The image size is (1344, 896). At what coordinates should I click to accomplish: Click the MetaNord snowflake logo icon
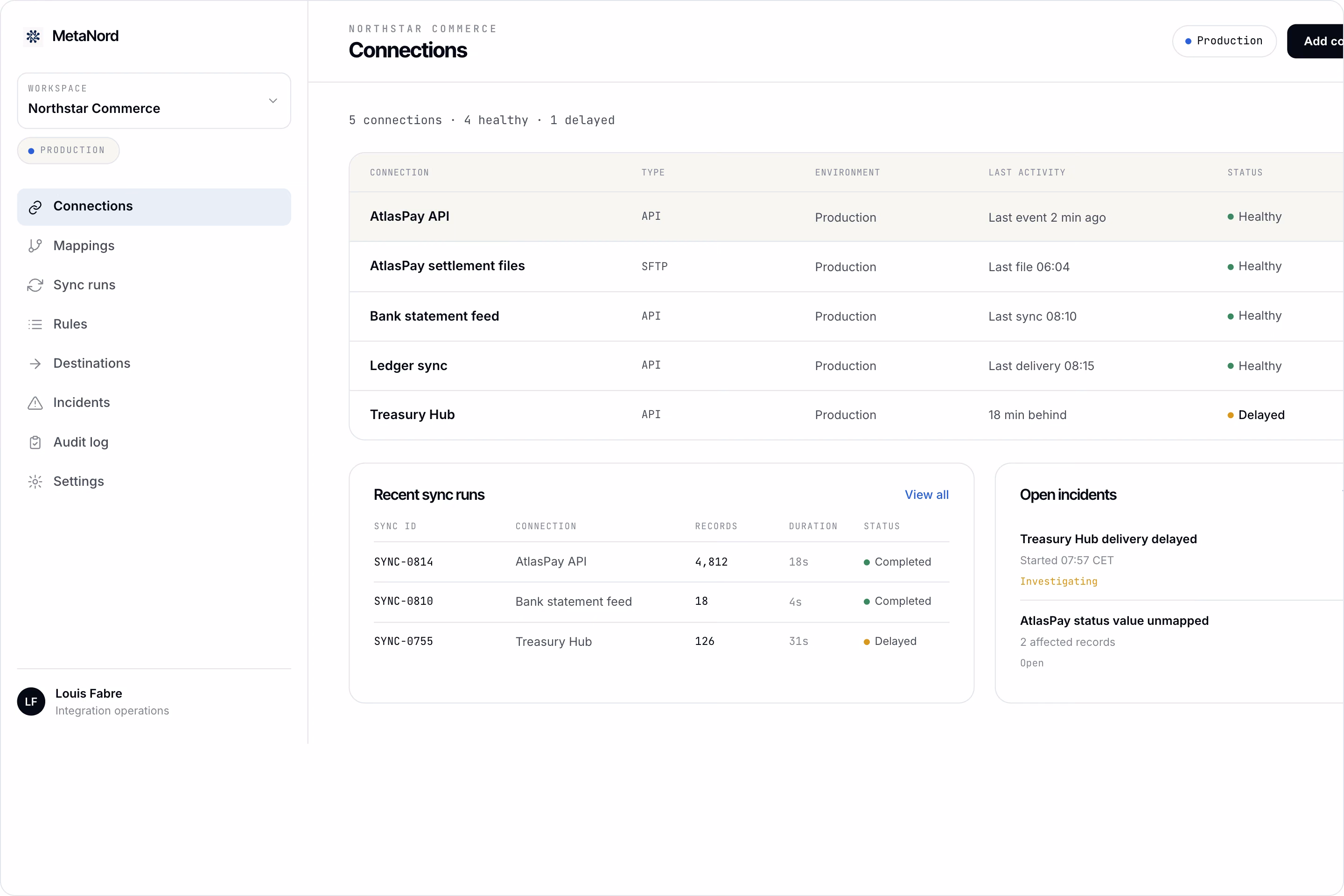click(33, 36)
